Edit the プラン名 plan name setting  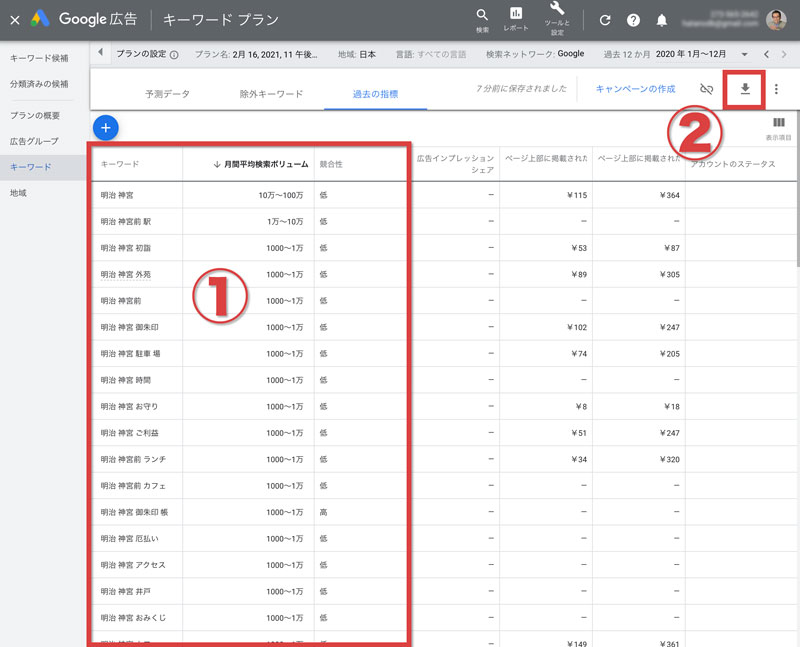[256, 55]
